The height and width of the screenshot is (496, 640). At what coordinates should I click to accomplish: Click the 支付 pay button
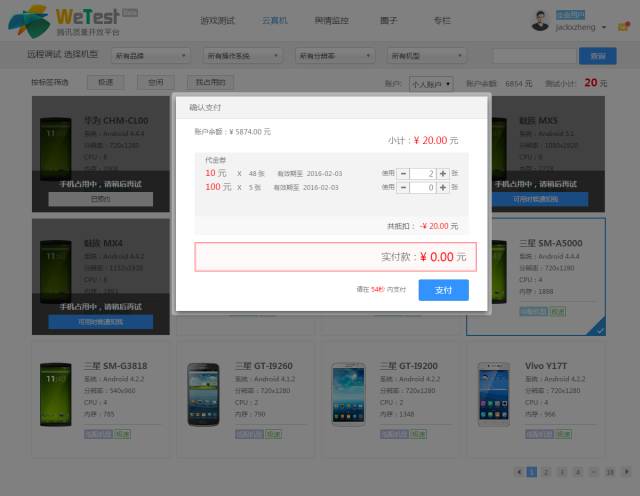click(443, 290)
